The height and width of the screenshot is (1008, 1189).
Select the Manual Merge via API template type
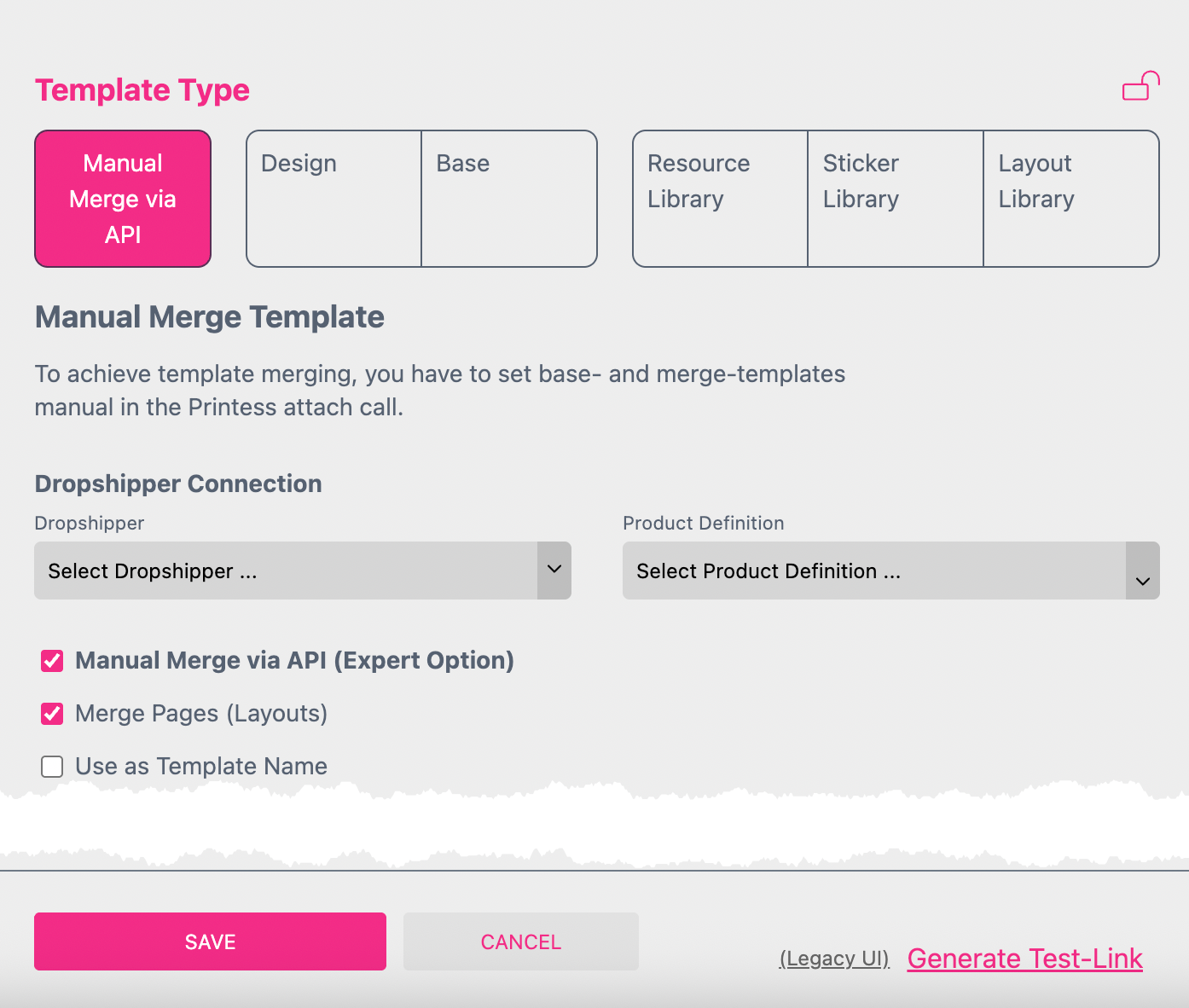122,198
